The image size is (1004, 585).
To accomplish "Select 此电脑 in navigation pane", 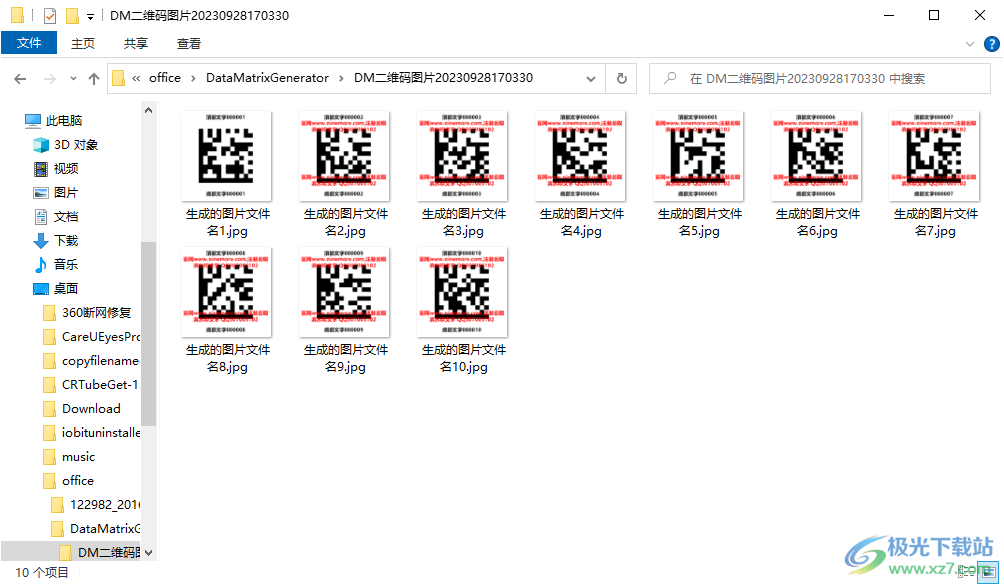I will [64, 120].
